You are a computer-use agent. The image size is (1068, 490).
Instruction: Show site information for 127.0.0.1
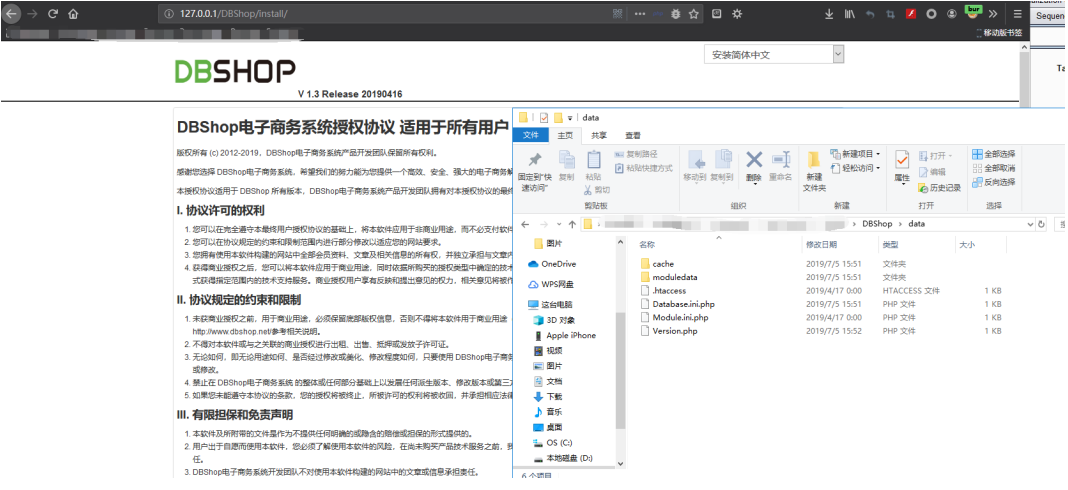click(x=169, y=14)
